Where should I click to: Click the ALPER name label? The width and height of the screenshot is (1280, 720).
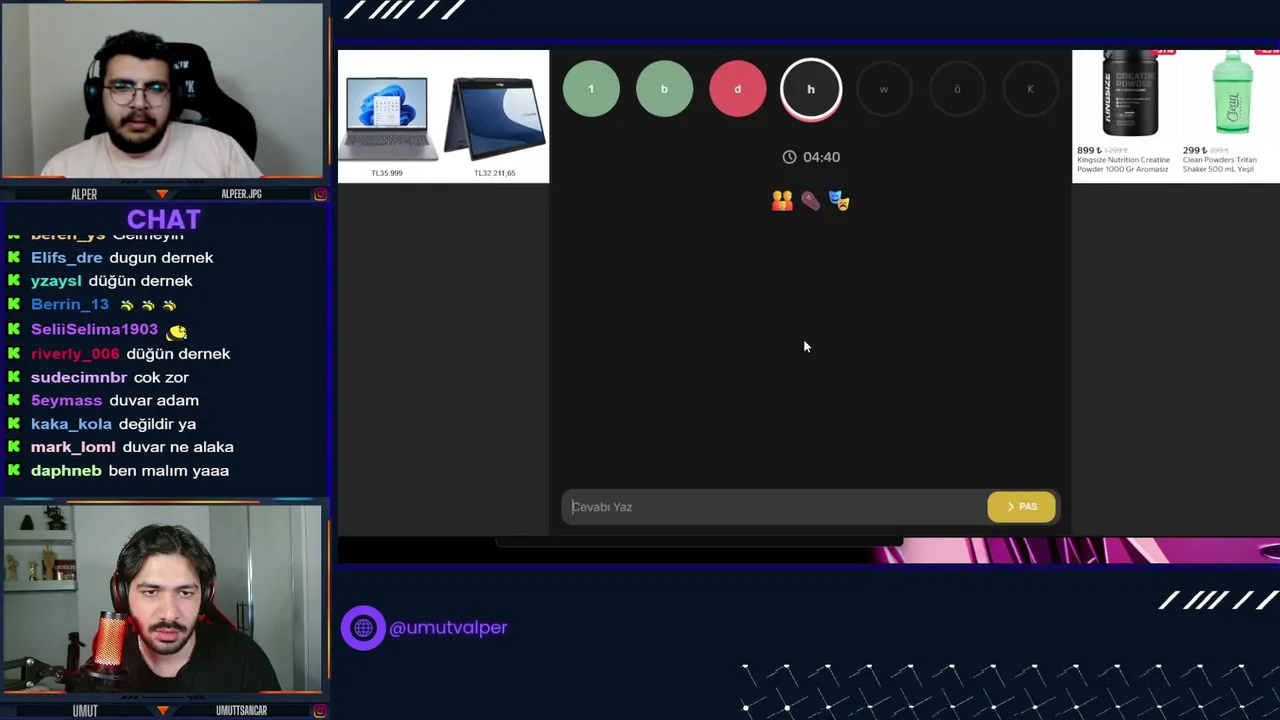(84, 194)
